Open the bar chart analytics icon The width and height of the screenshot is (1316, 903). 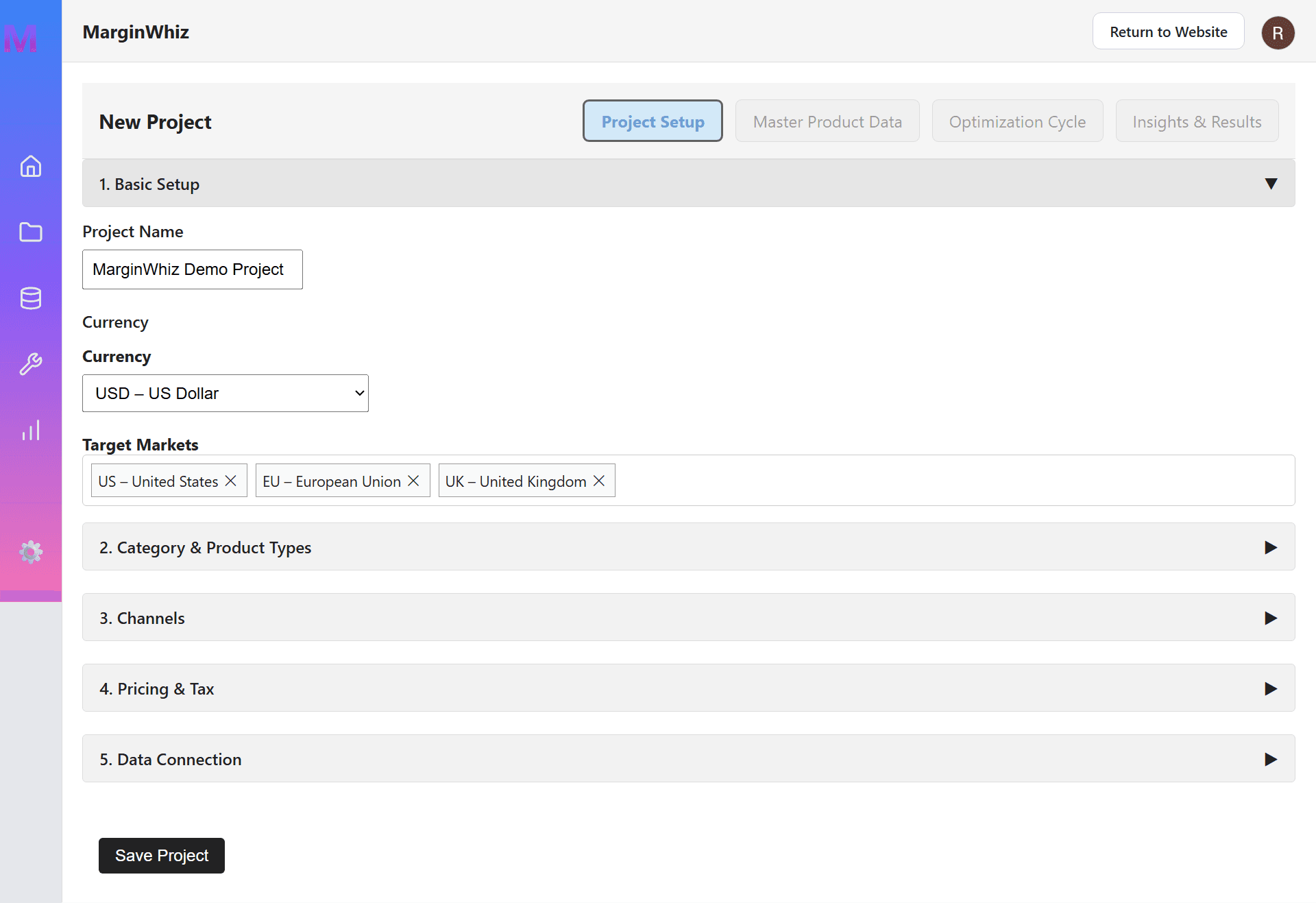tap(31, 431)
